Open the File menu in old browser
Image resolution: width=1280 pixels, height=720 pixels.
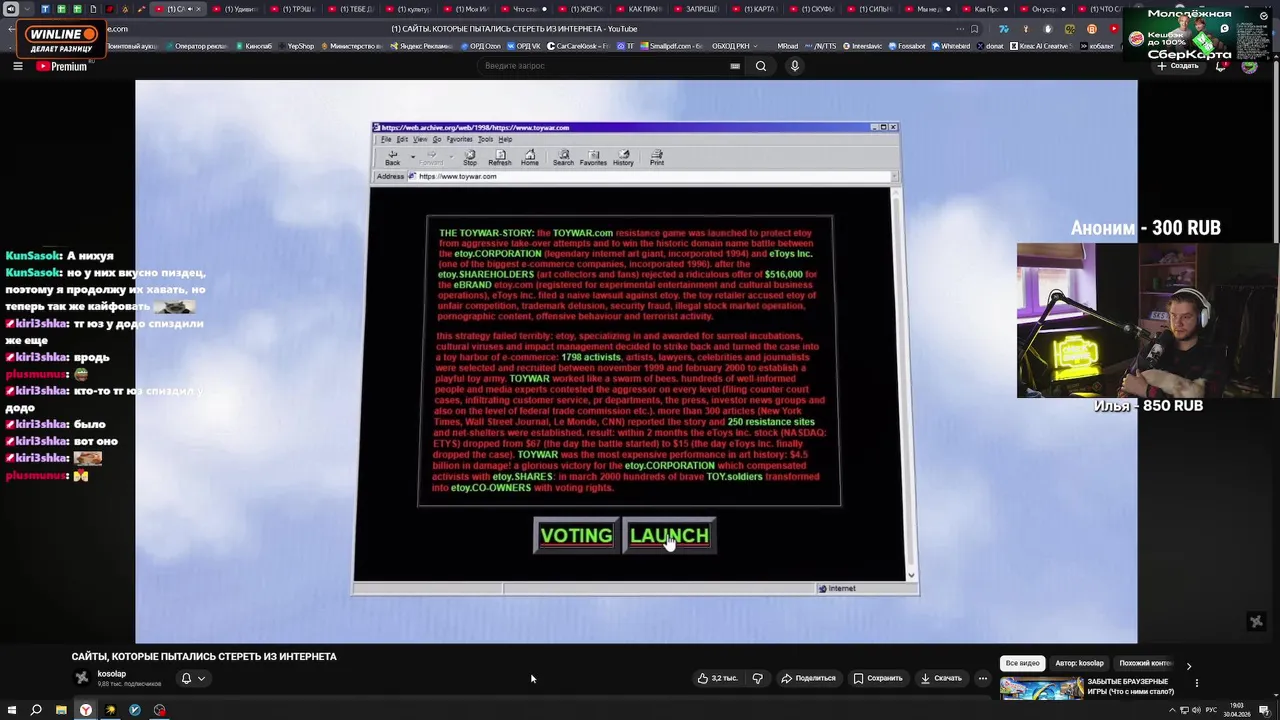pyautogui.click(x=386, y=139)
